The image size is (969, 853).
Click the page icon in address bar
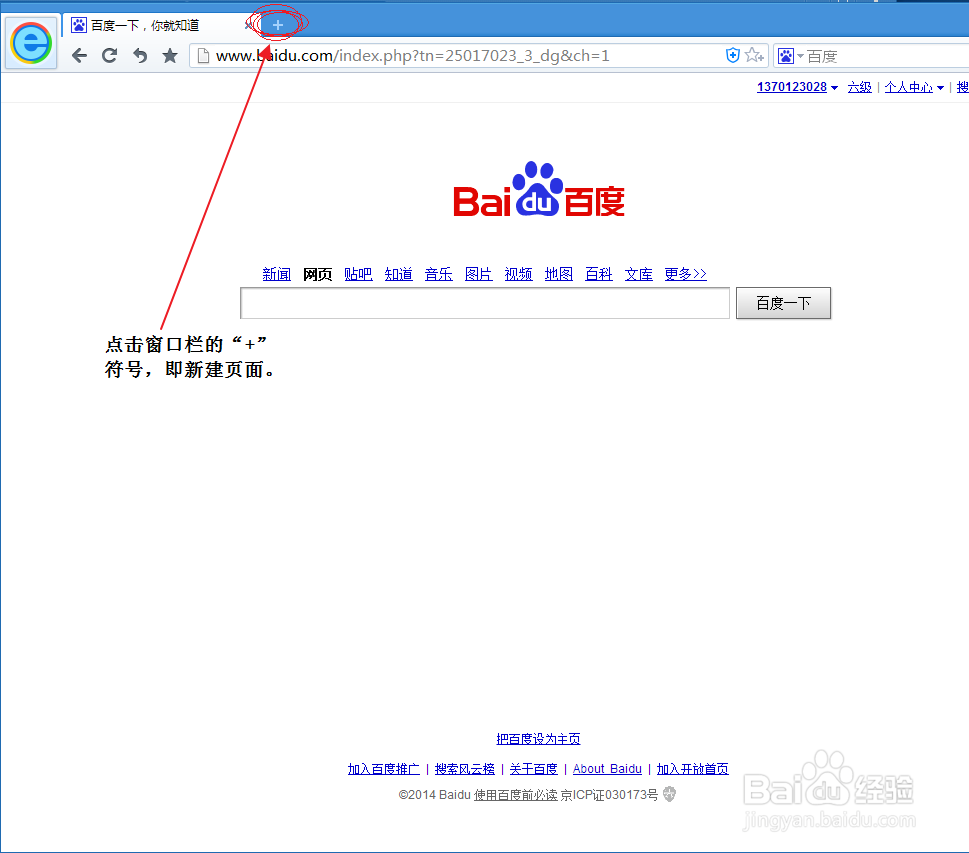pos(203,56)
